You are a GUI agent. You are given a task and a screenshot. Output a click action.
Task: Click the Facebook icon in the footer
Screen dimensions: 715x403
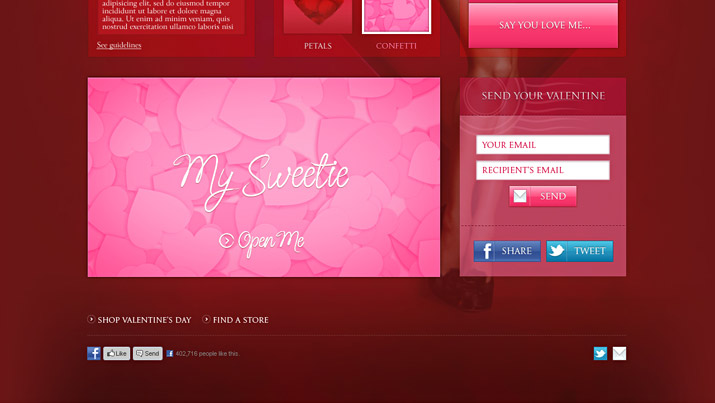coord(94,353)
